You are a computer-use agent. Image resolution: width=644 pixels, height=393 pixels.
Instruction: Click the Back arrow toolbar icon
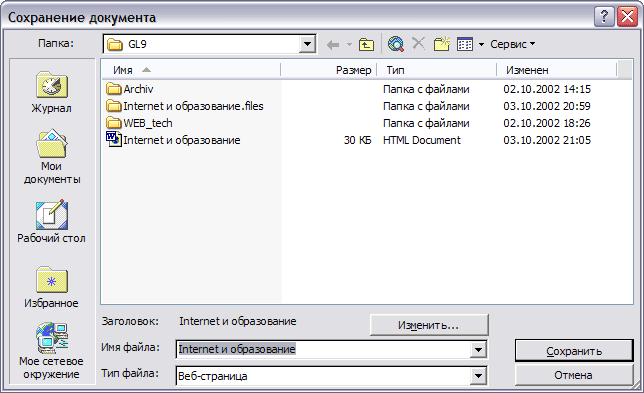[x=333, y=44]
